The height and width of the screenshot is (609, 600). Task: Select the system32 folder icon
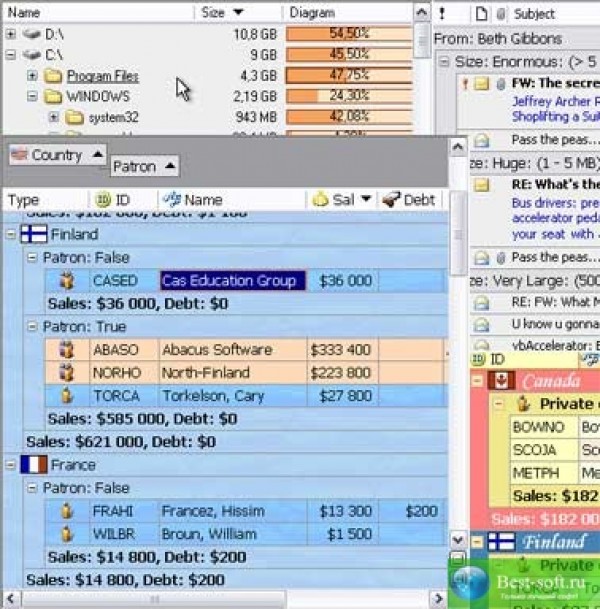(74, 117)
